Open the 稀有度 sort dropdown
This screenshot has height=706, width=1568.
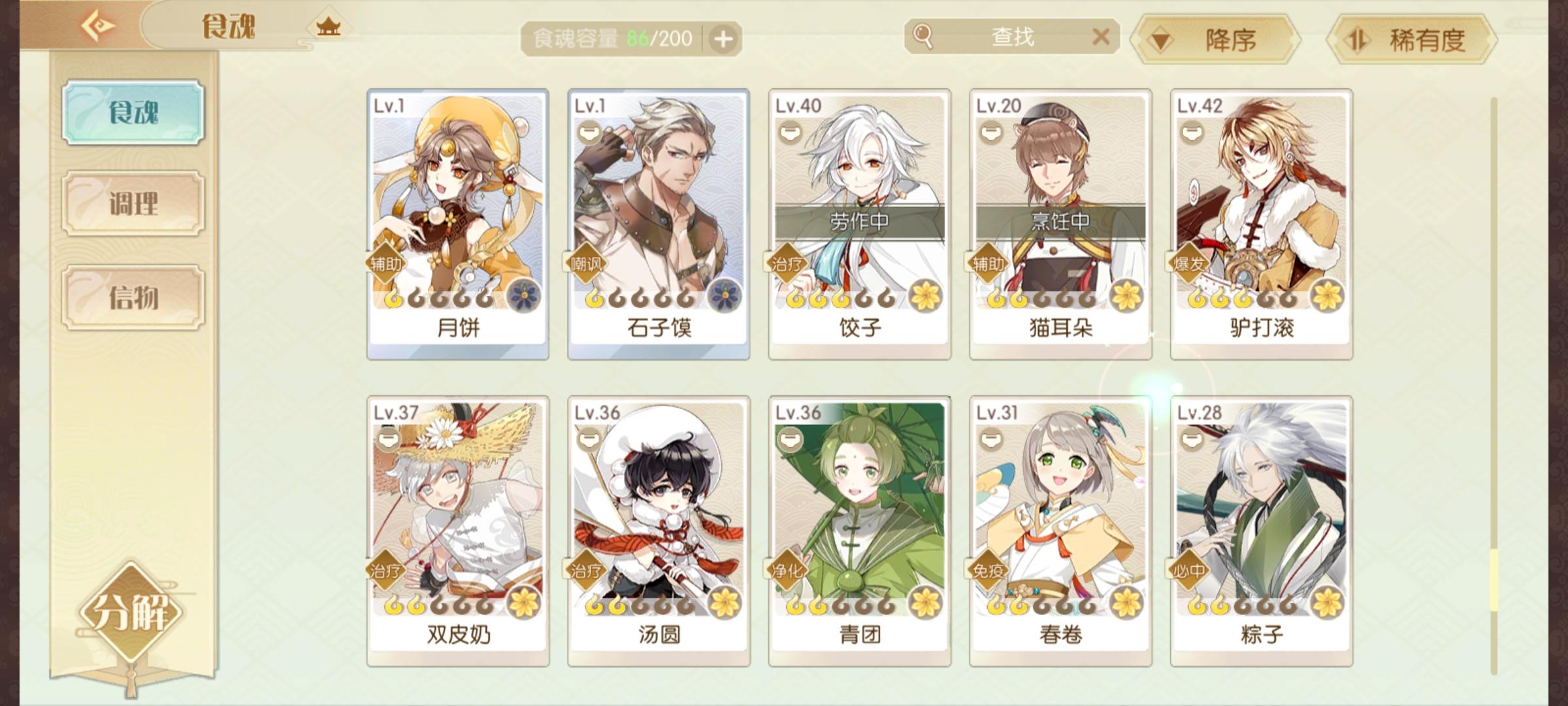(x=1412, y=40)
